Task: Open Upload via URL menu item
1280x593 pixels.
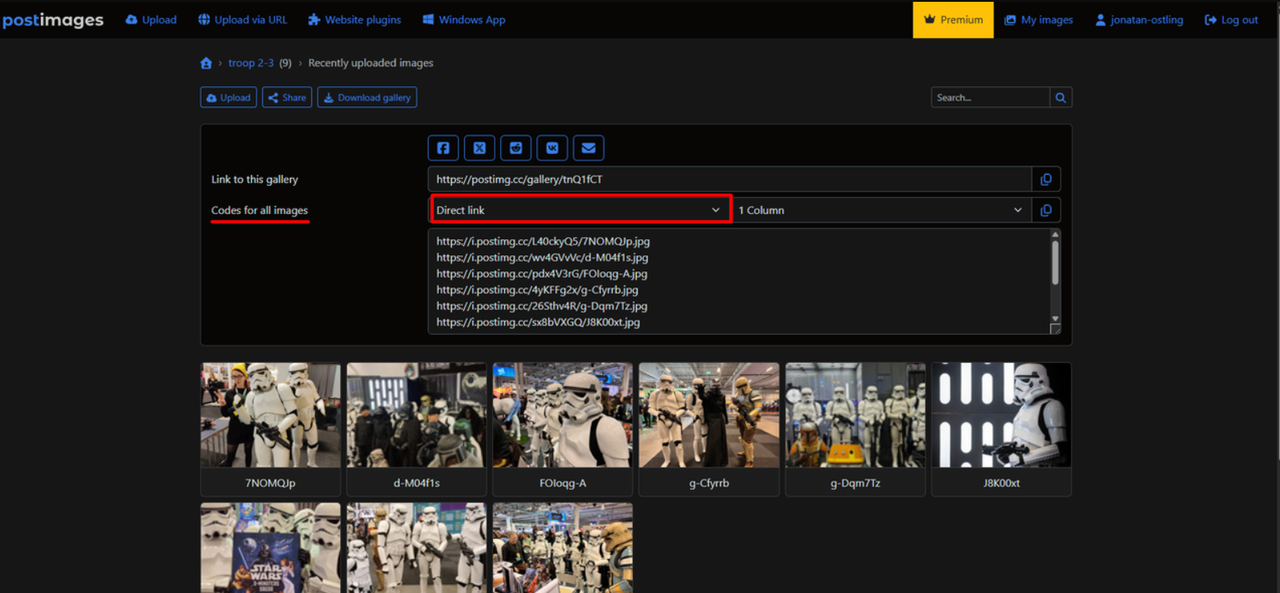Action: click(243, 20)
